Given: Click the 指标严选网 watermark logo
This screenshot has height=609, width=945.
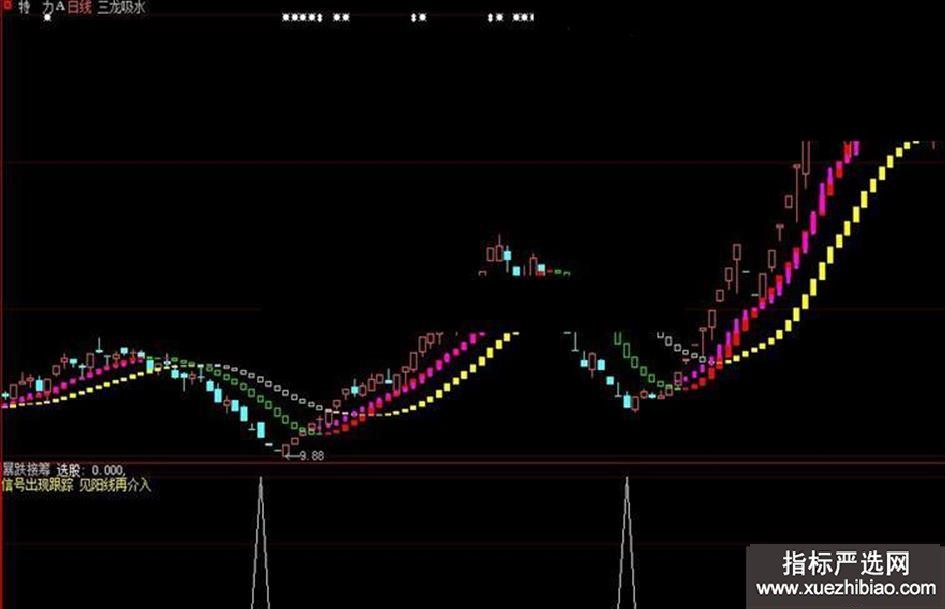Looking at the screenshot, I should point(846,563).
